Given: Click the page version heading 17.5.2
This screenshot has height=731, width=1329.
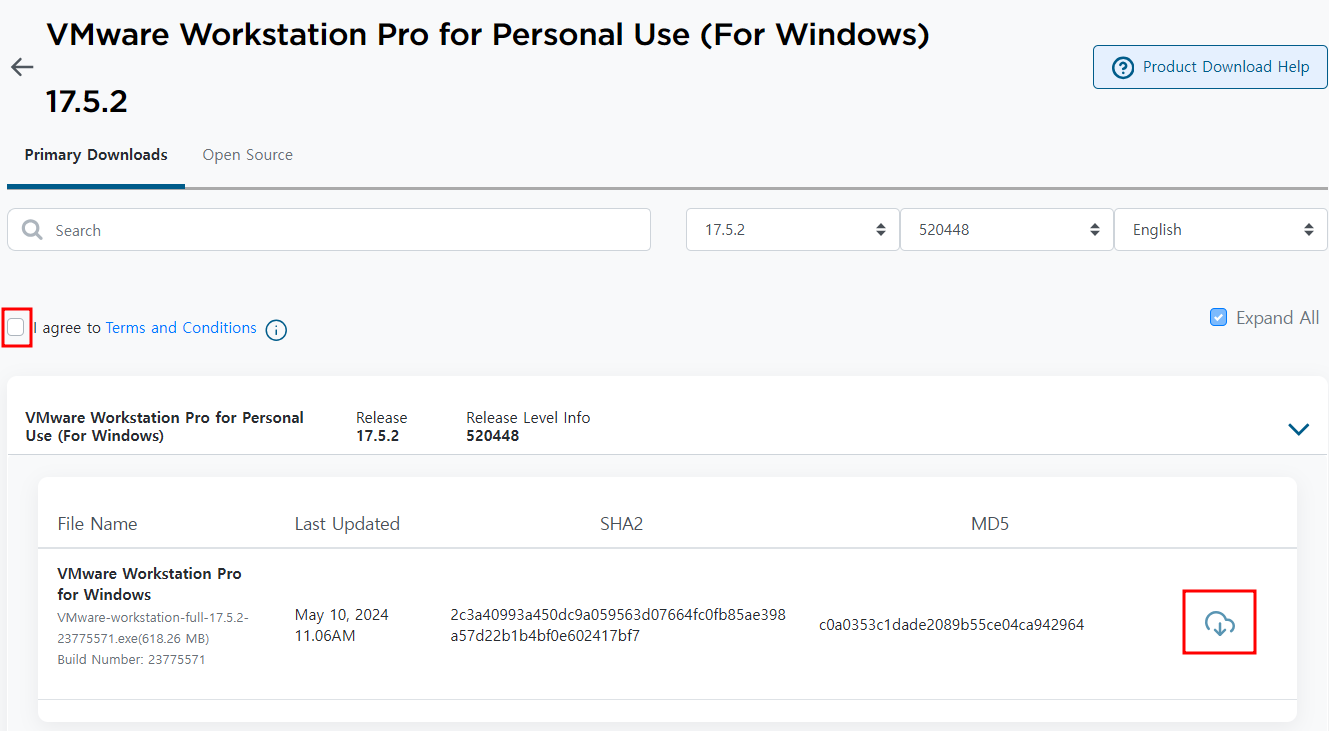Looking at the screenshot, I should click(x=87, y=102).
